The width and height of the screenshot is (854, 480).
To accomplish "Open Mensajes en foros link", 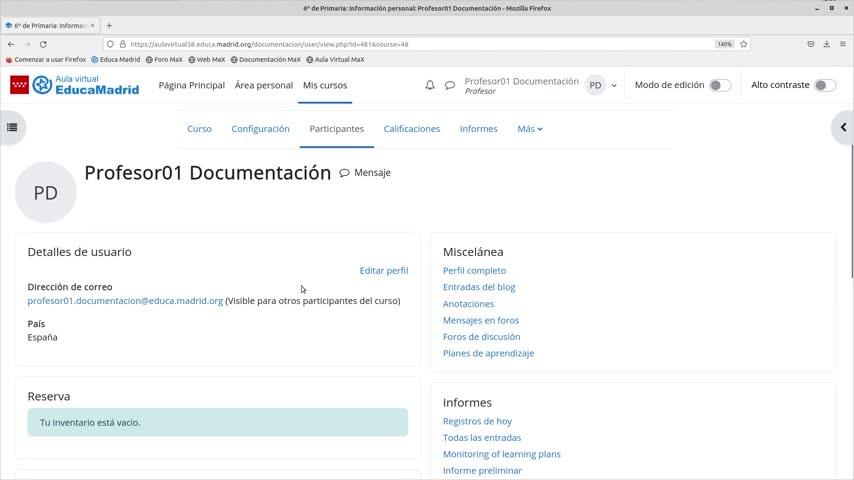I will (x=481, y=320).
